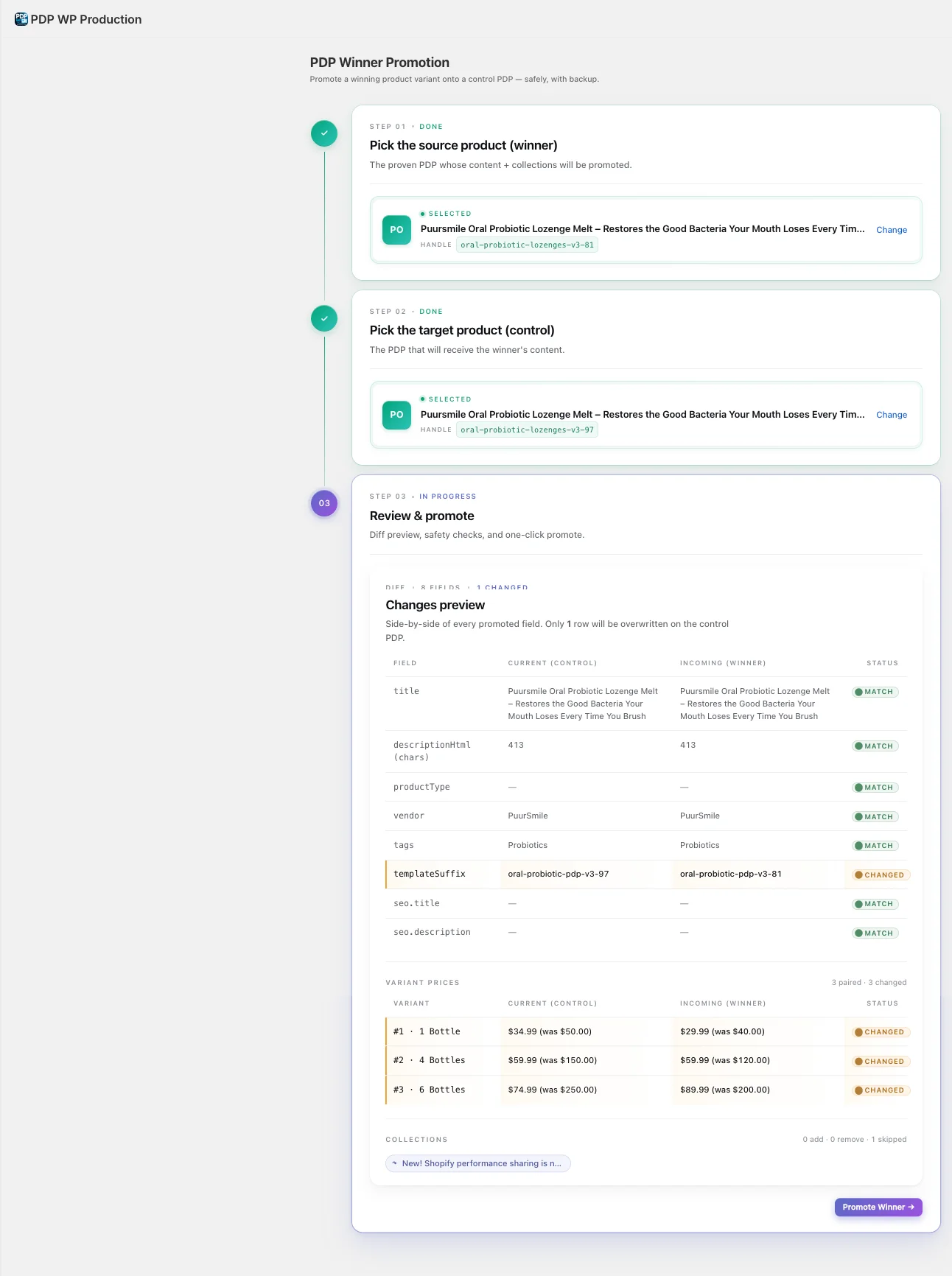This screenshot has height=1276, width=952.
Task: Click the current price $34.99 (was $50.00)
Action: (550, 1031)
